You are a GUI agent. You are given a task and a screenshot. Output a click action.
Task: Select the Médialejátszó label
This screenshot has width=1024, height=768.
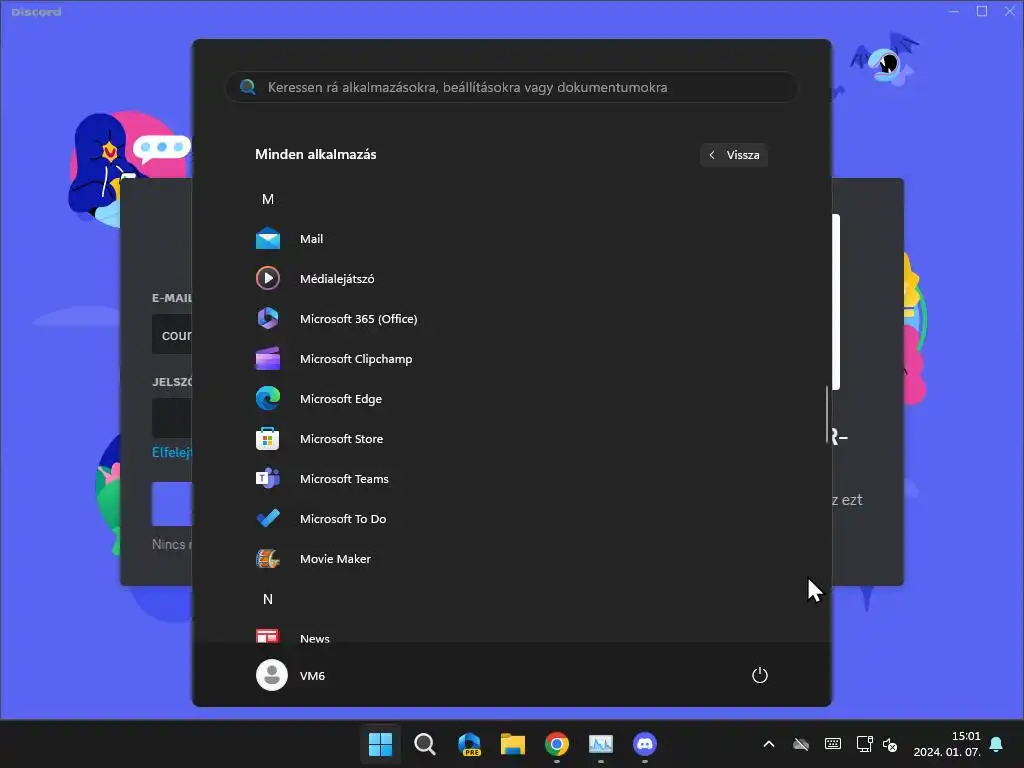point(337,279)
